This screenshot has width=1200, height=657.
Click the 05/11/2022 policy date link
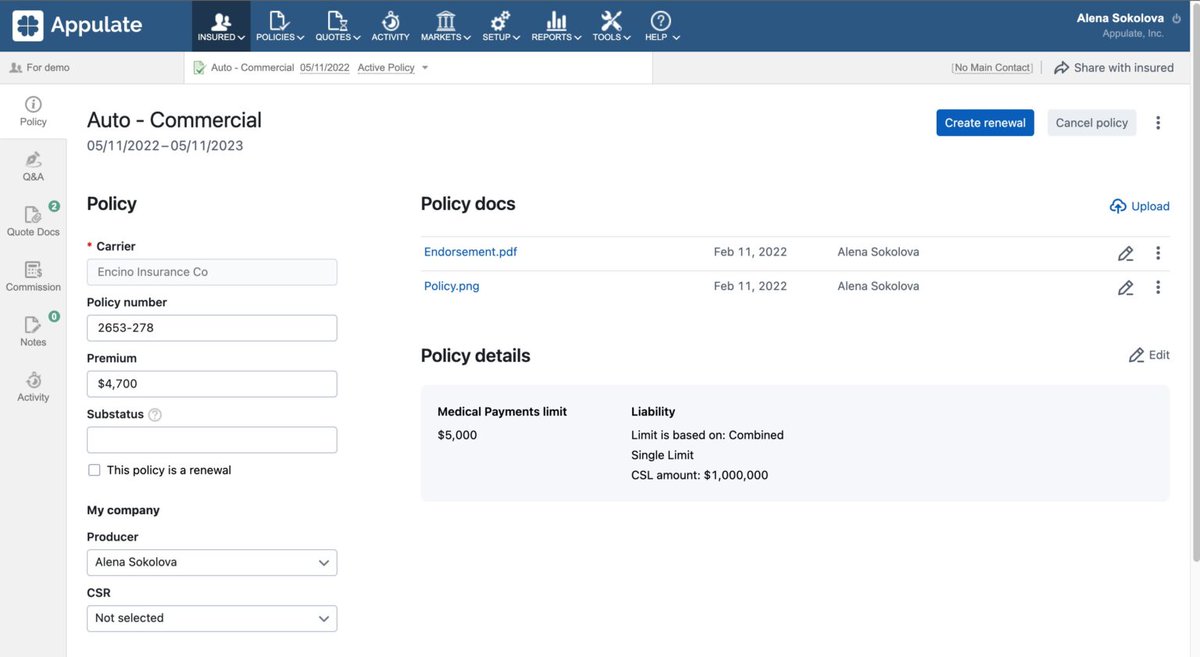pos(324,68)
